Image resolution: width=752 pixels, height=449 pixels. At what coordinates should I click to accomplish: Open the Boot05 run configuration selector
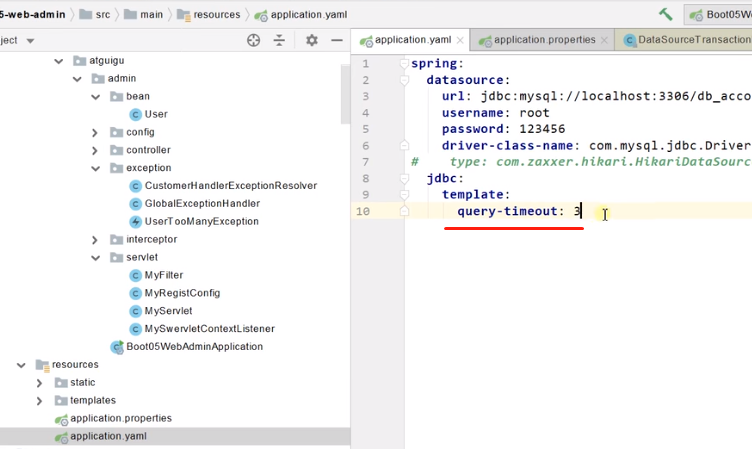(718, 14)
